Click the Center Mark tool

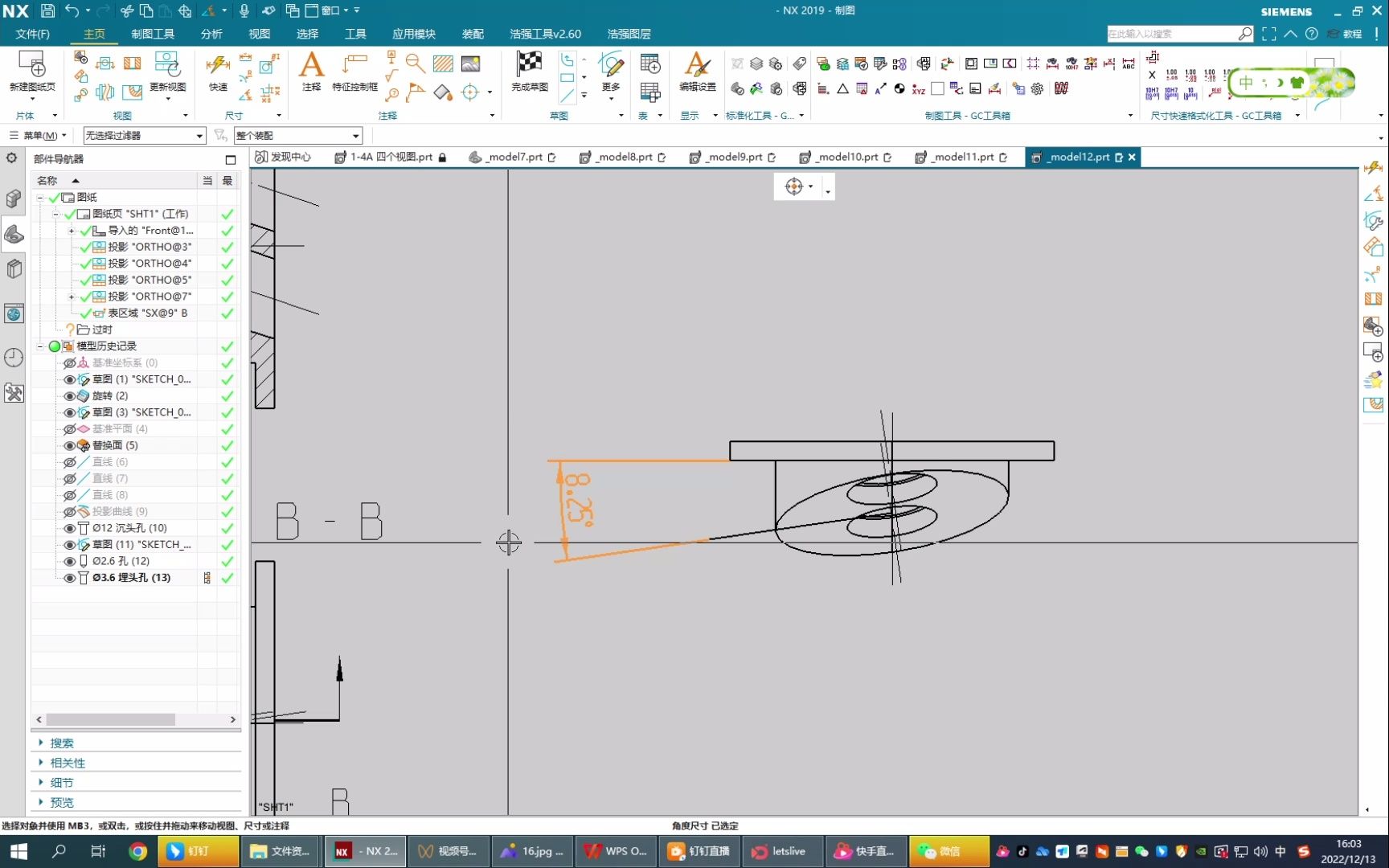[x=470, y=92]
